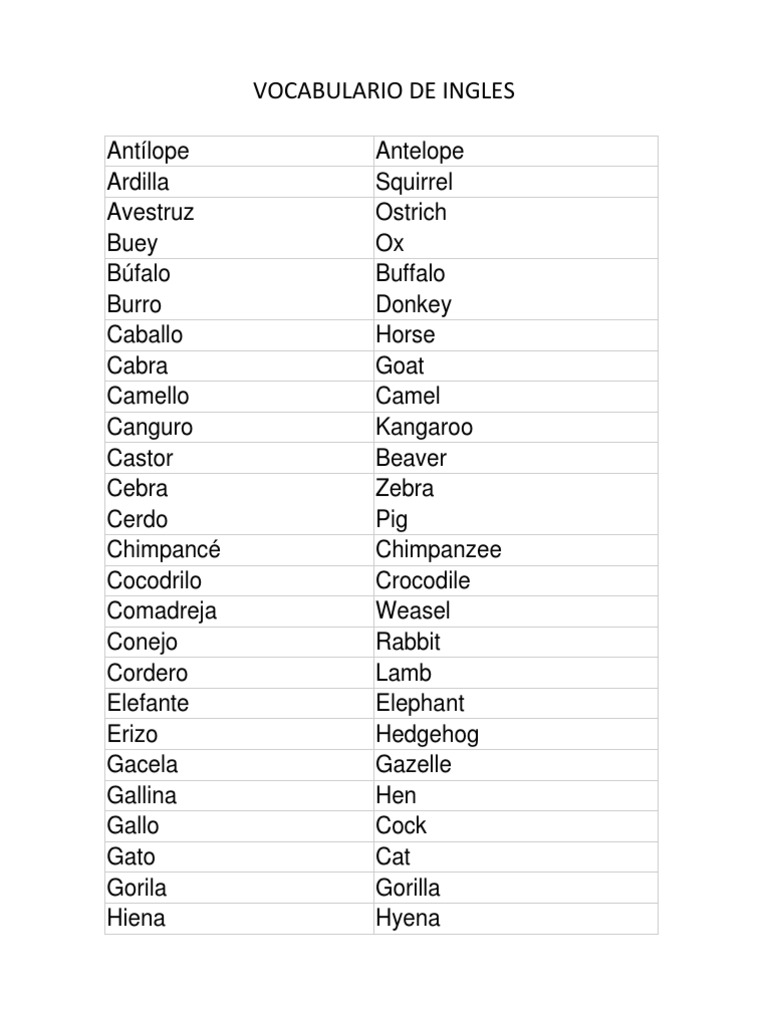Click the word 'Rabbit'
The image size is (768, 1024).
(408, 642)
